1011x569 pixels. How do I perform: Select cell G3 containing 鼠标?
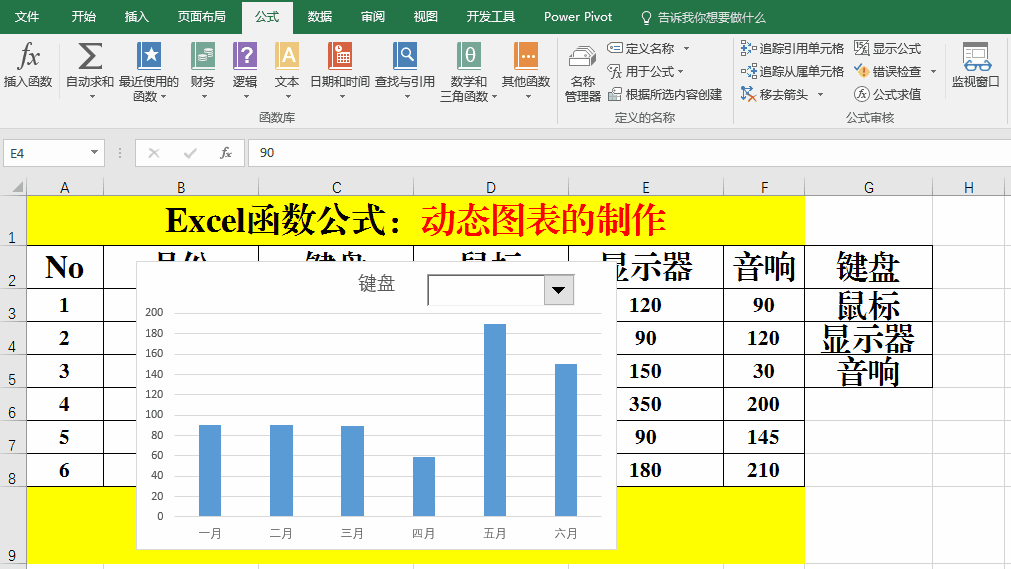pyautogui.click(x=869, y=305)
